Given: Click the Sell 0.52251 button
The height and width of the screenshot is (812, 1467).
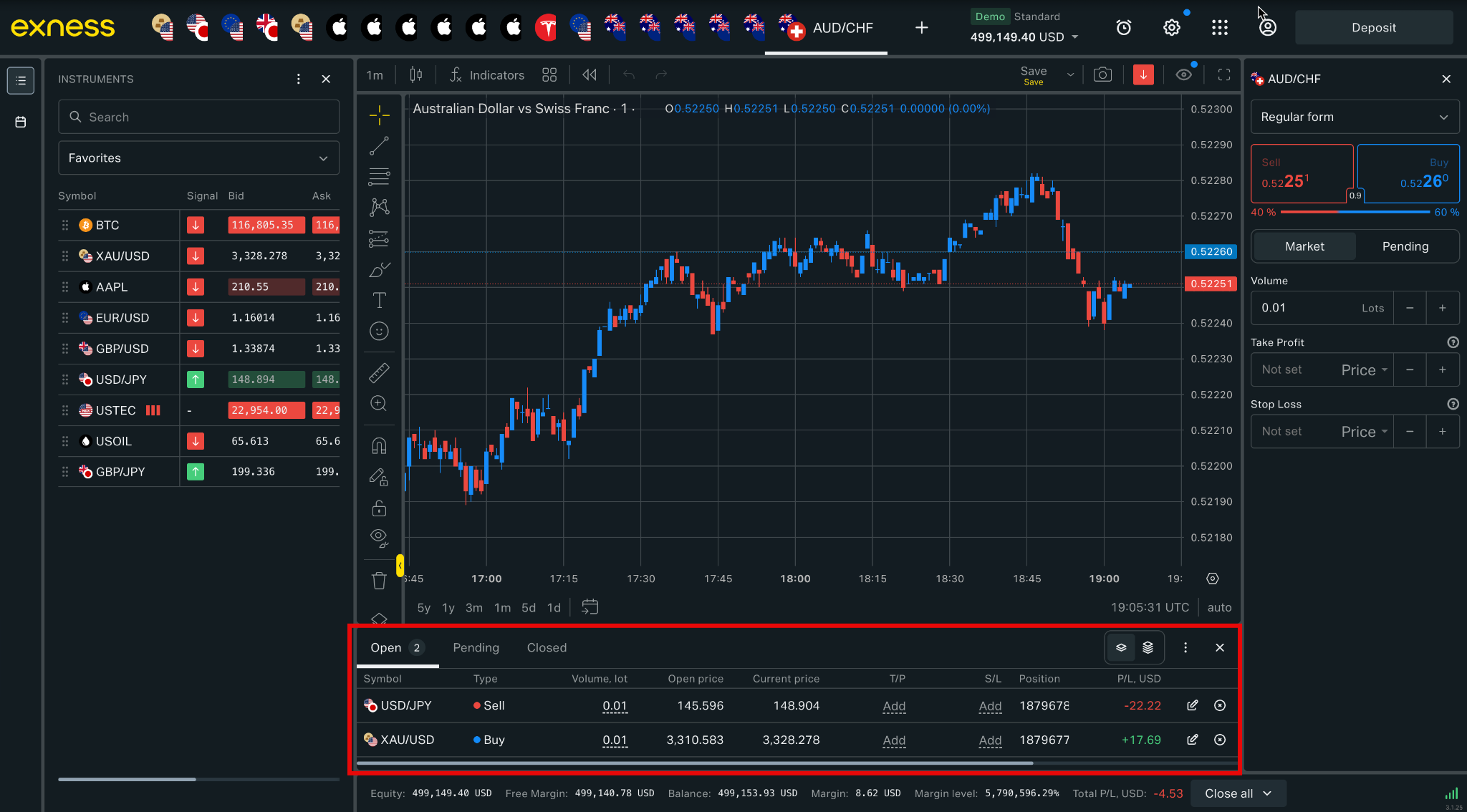Looking at the screenshot, I should pyautogui.click(x=1302, y=174).
